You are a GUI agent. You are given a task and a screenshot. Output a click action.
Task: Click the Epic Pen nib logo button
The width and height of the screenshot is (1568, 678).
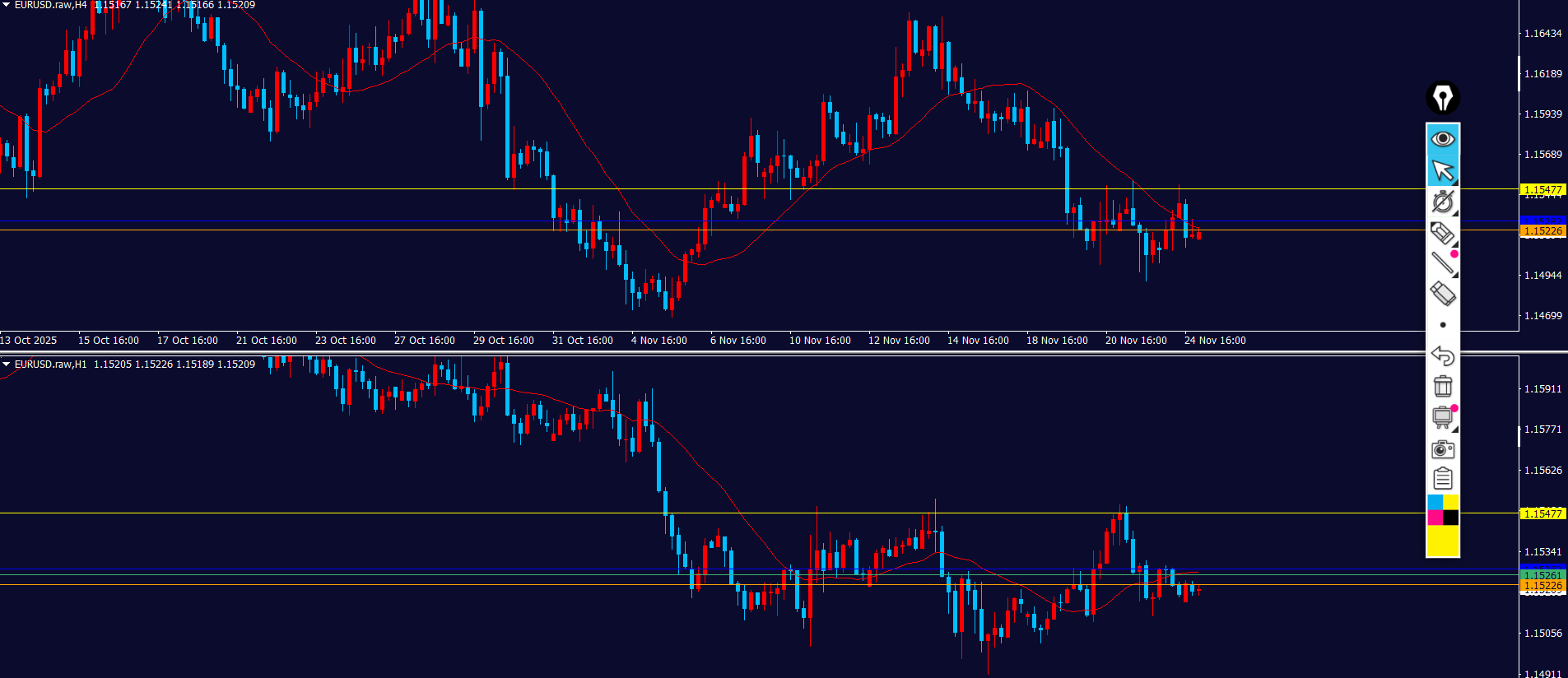click(1442, 98)
